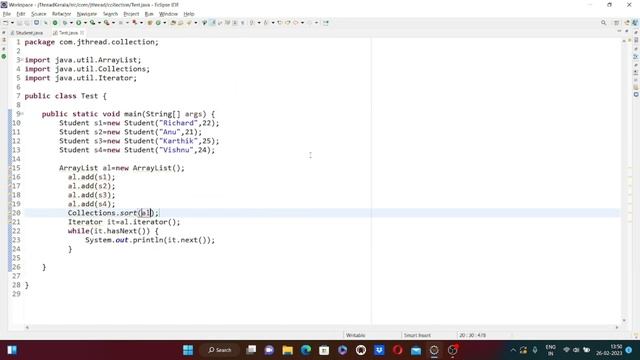Expand the Coverage dropdown arrow
640x360 pixels.
pyautogui.click(x=99, y=23)
